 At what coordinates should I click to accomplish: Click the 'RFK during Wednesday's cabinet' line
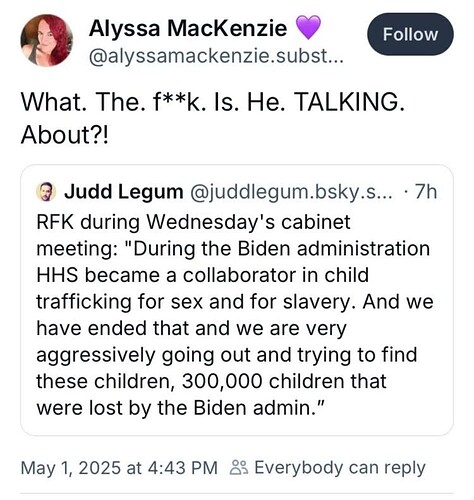(x=193, y=222)
